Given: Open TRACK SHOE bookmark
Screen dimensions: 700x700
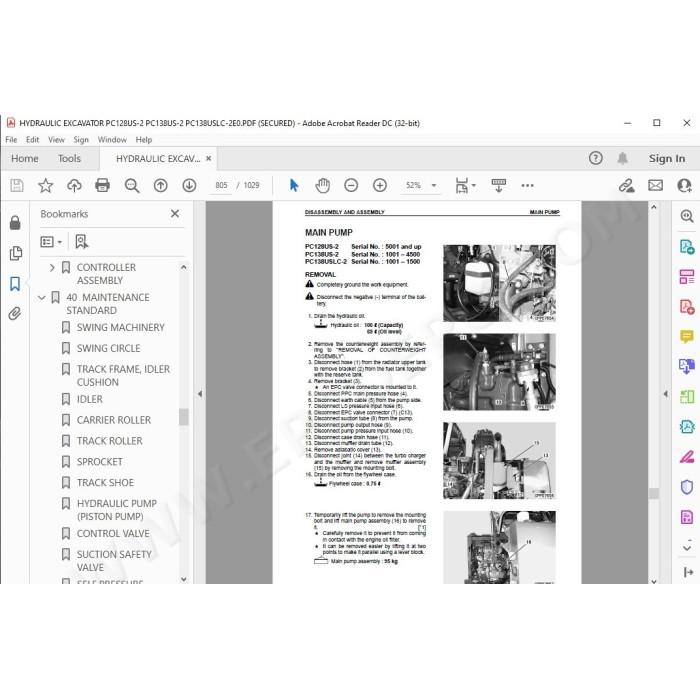Looking at the screenshot, I should pyautogui.click(x=105, y=483).
